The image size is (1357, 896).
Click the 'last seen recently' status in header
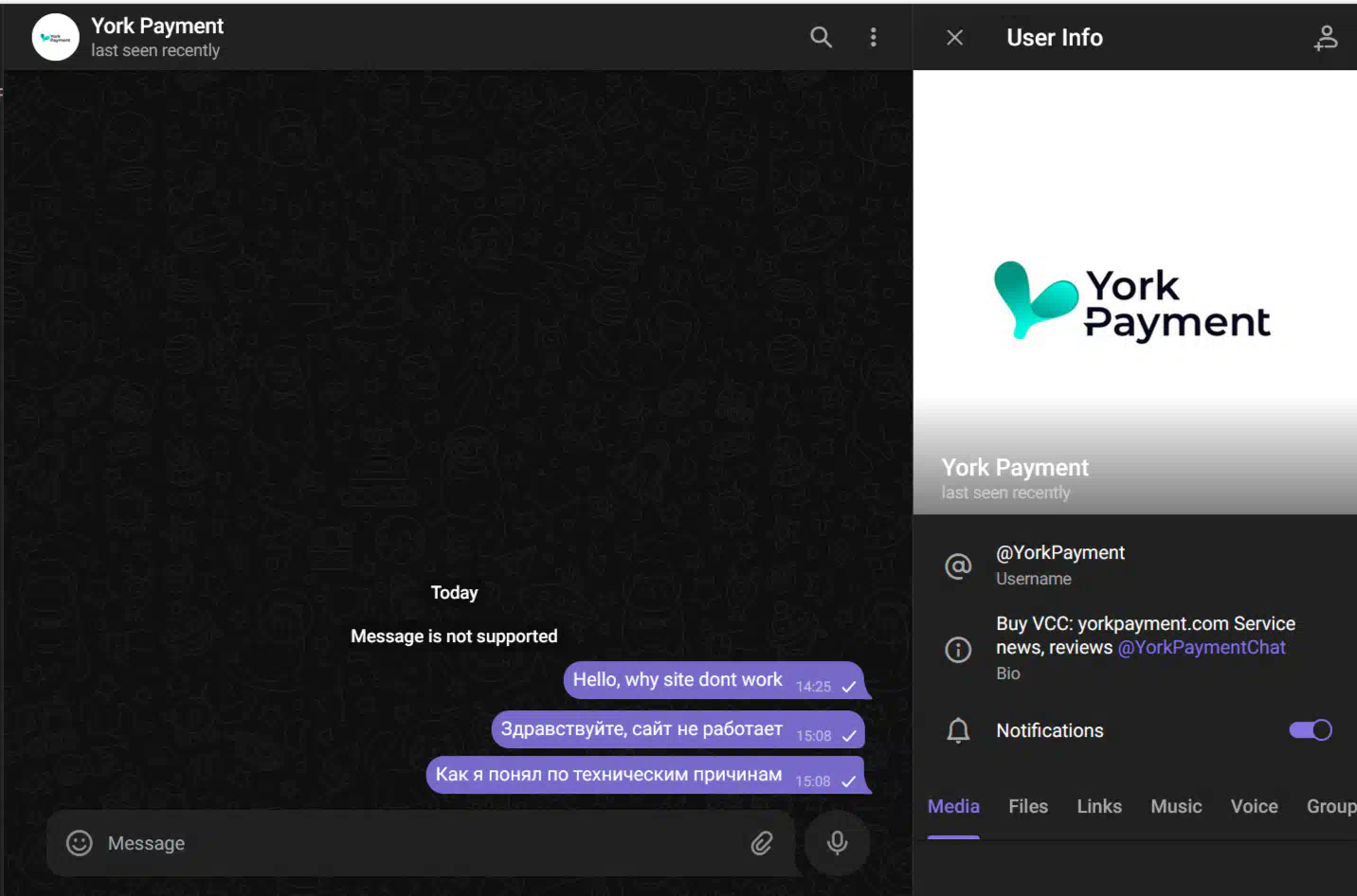[155, 50]
